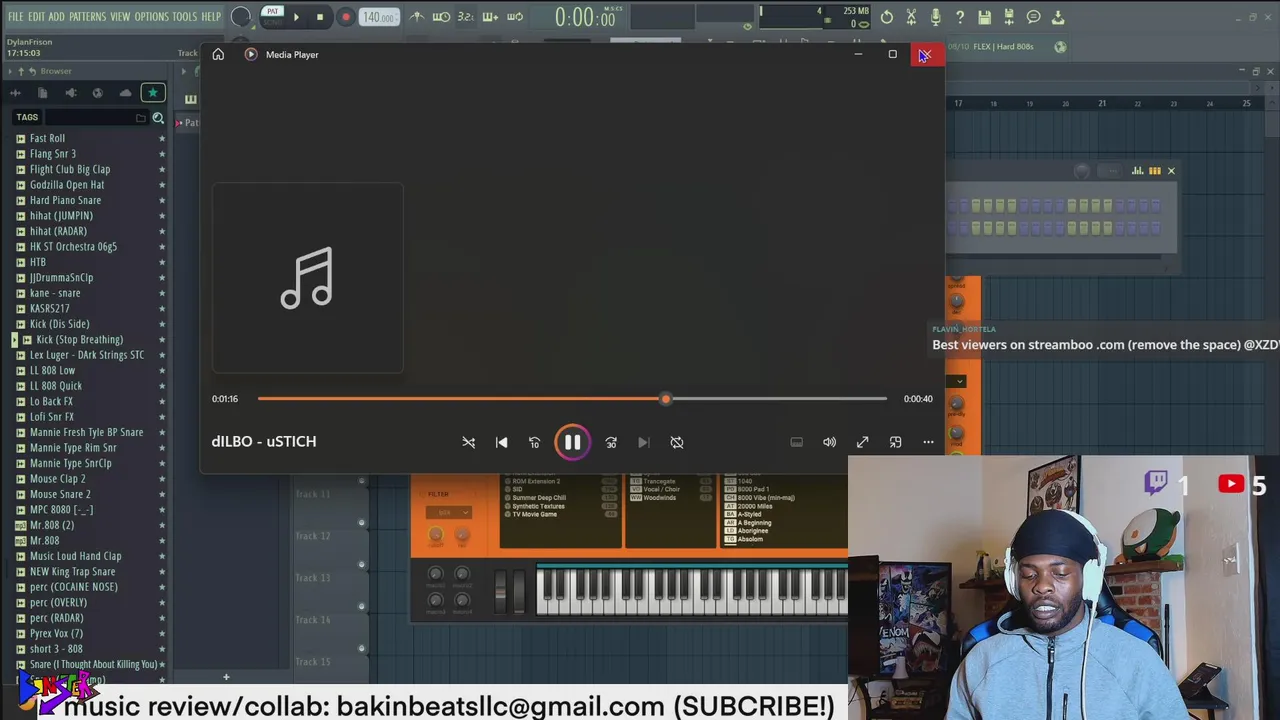Unstar the 'Flight Club Big Clap' favorite
Image resolution: width=1280 pixels, height=720 pixels.
[162, 169]
